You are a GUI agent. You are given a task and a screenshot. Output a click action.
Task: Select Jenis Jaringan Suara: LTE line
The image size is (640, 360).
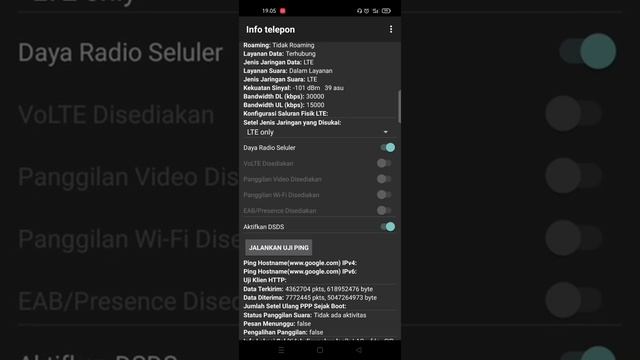(x=280, y=79)
